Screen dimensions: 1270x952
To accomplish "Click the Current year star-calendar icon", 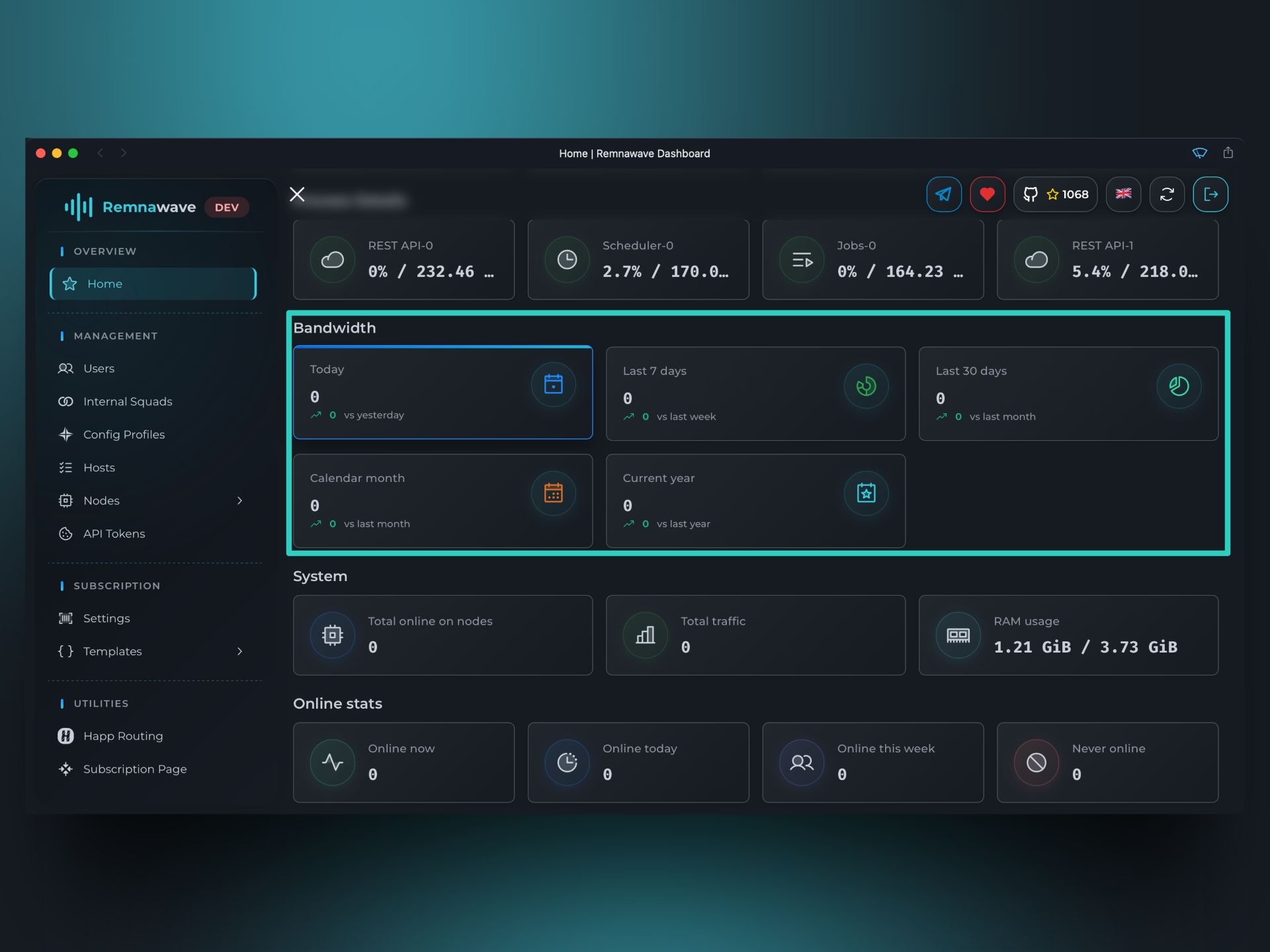I will coord(866,493).
